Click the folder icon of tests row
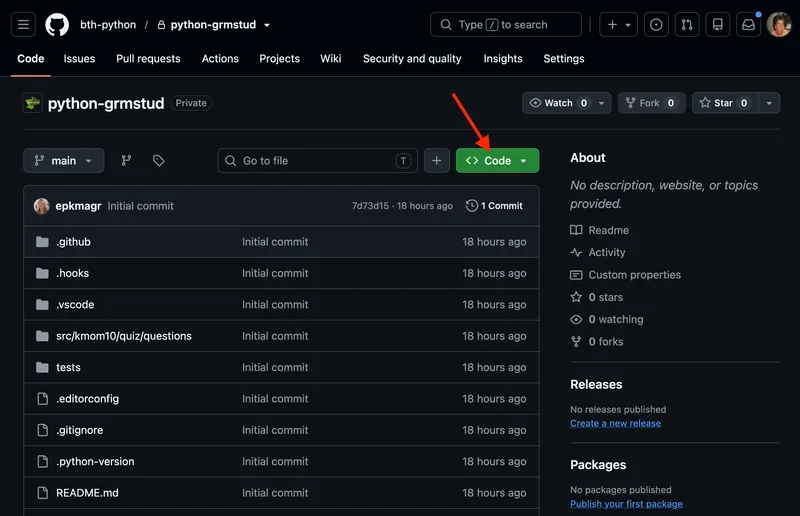This screenshot has width=800, height=516. click(x=42, y=367)
